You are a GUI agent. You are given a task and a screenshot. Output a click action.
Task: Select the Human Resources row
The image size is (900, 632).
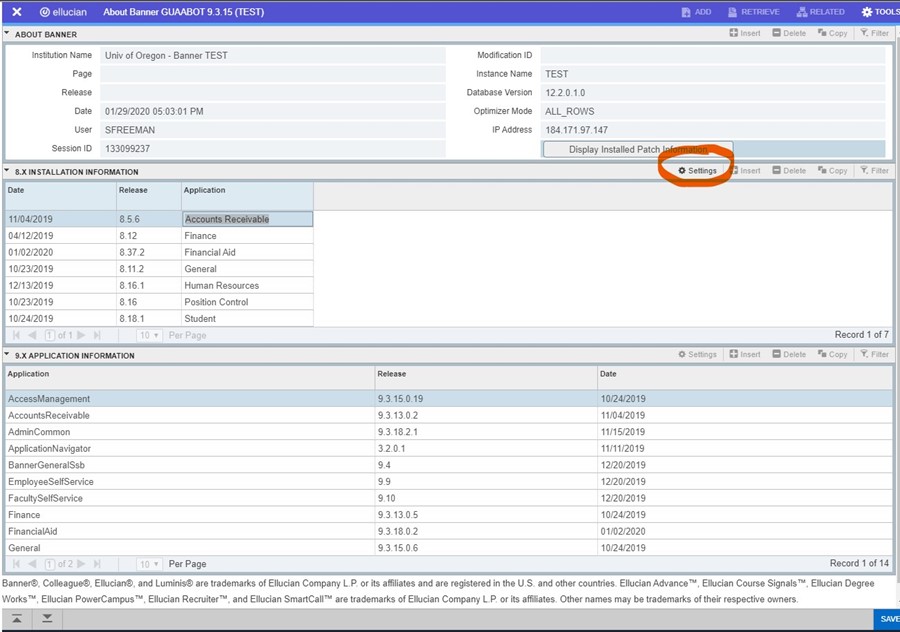tap(160, 285)
